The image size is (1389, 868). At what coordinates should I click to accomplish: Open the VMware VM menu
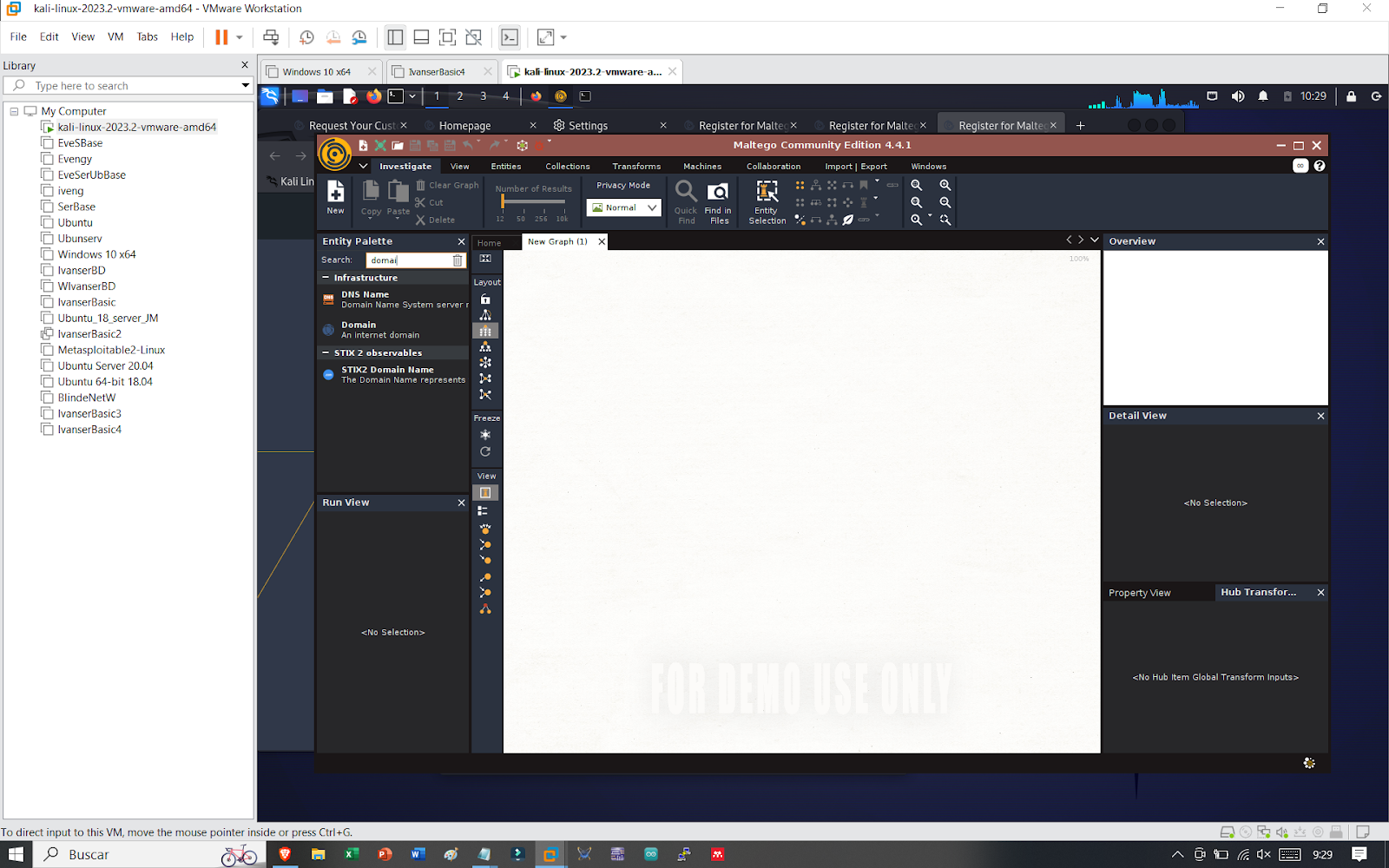[115, 36]
